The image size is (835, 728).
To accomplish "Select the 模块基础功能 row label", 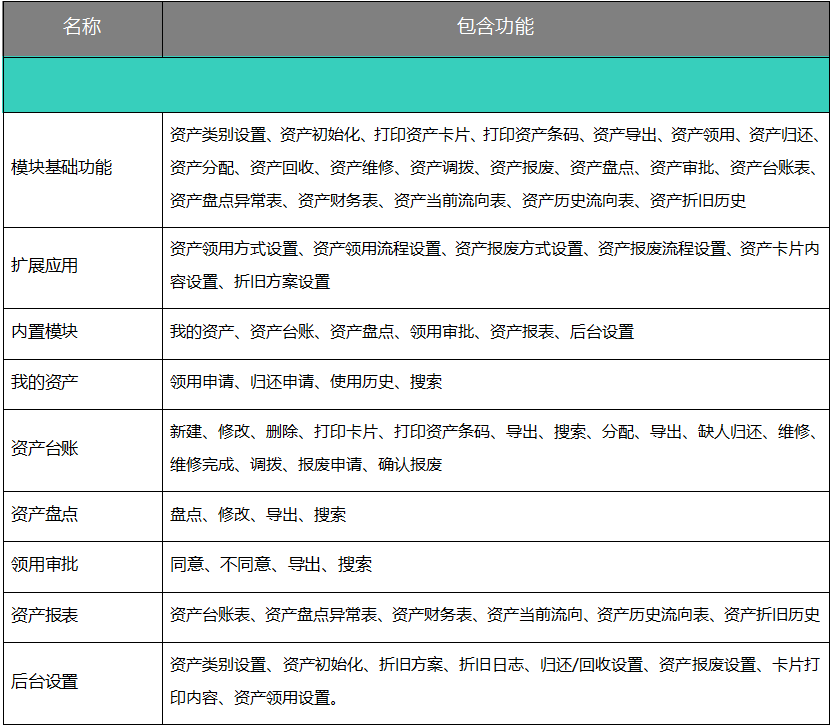I will click(61, 167).
